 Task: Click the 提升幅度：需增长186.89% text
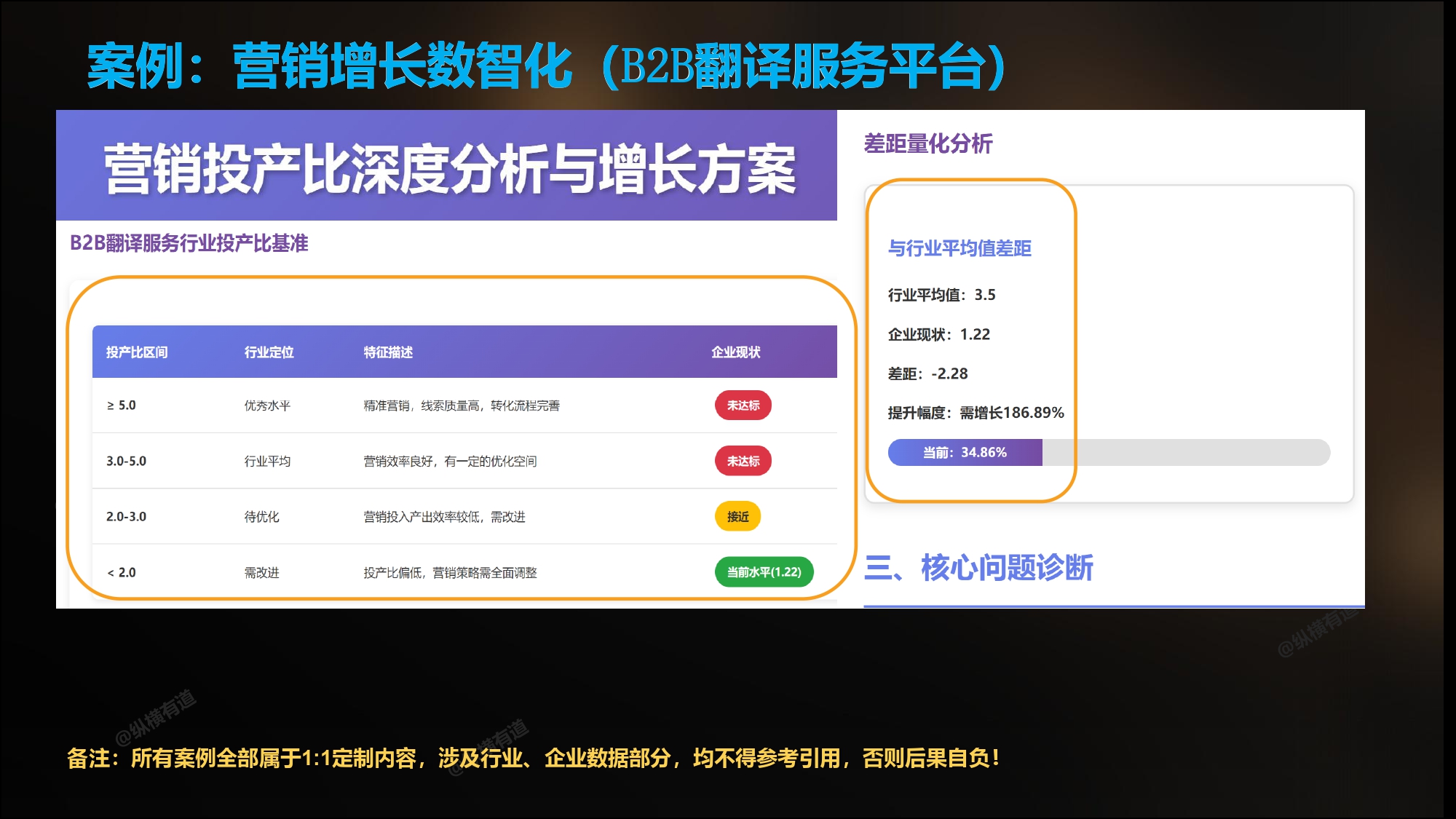tap(976, 413)
